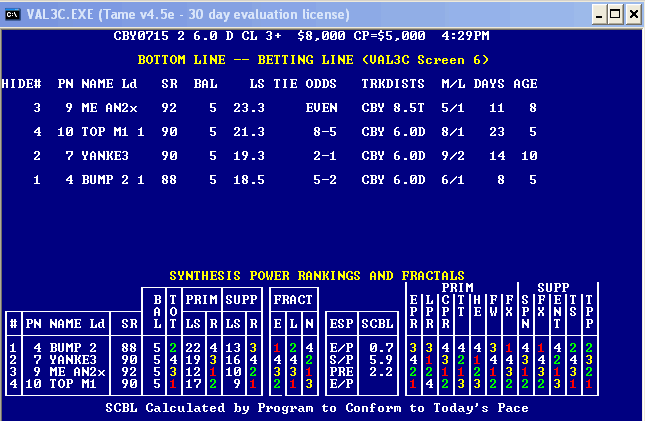Click the time 4:29PM
Screen dimensions: 645x421
(465, 36)
